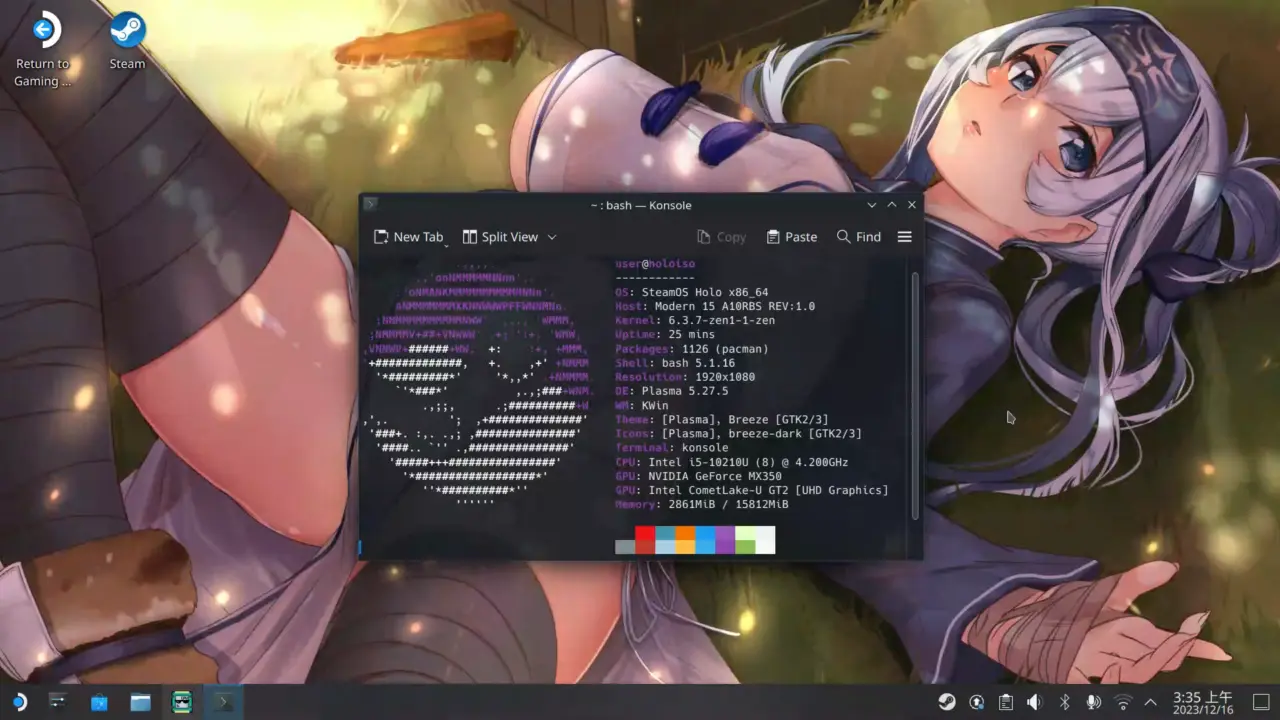The width and height of the screenshot is (1280, 720).
Task: Open the speaker volume tray icon
Action: (1035, 702)
